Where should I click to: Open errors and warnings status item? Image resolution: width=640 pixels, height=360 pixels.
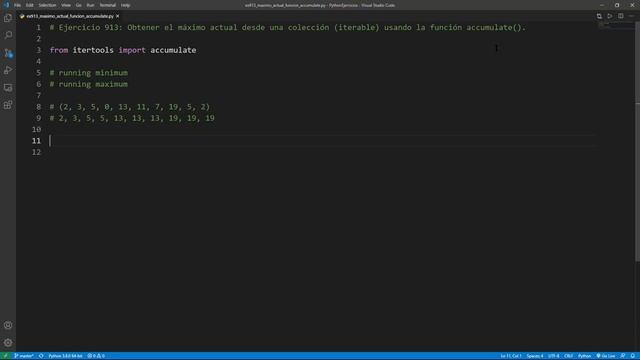coord(96,356)
